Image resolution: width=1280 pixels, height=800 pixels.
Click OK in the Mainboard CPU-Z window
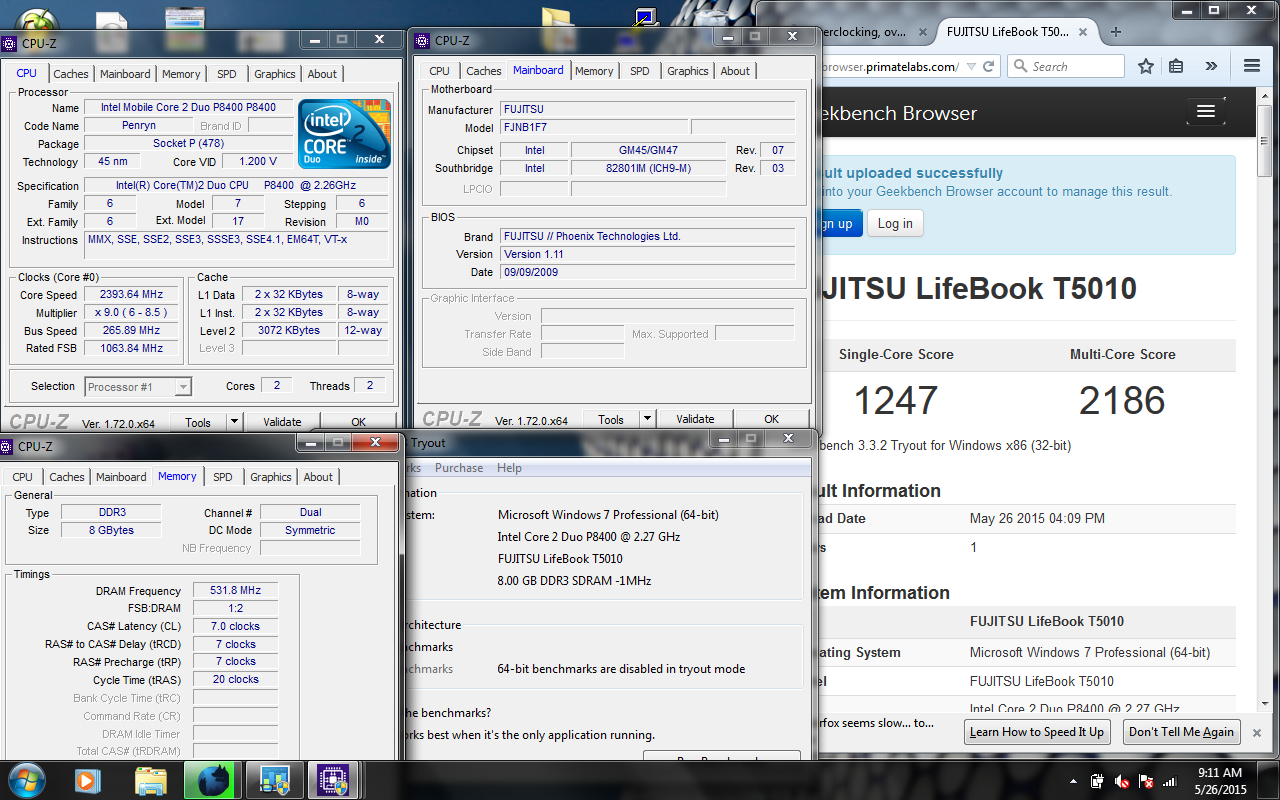click(771, 419)
